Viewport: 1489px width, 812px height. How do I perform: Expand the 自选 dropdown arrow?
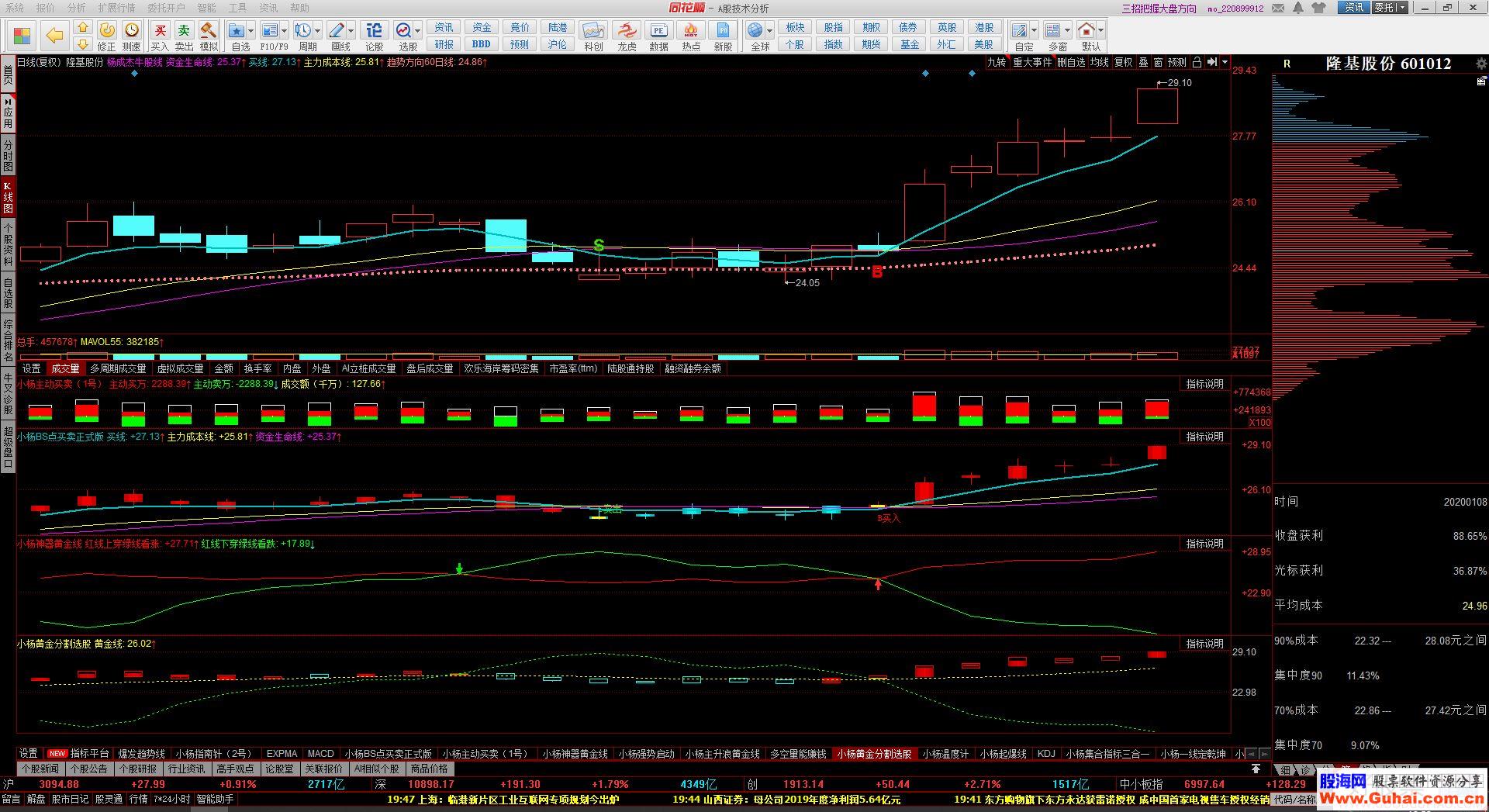click(252, 31)
